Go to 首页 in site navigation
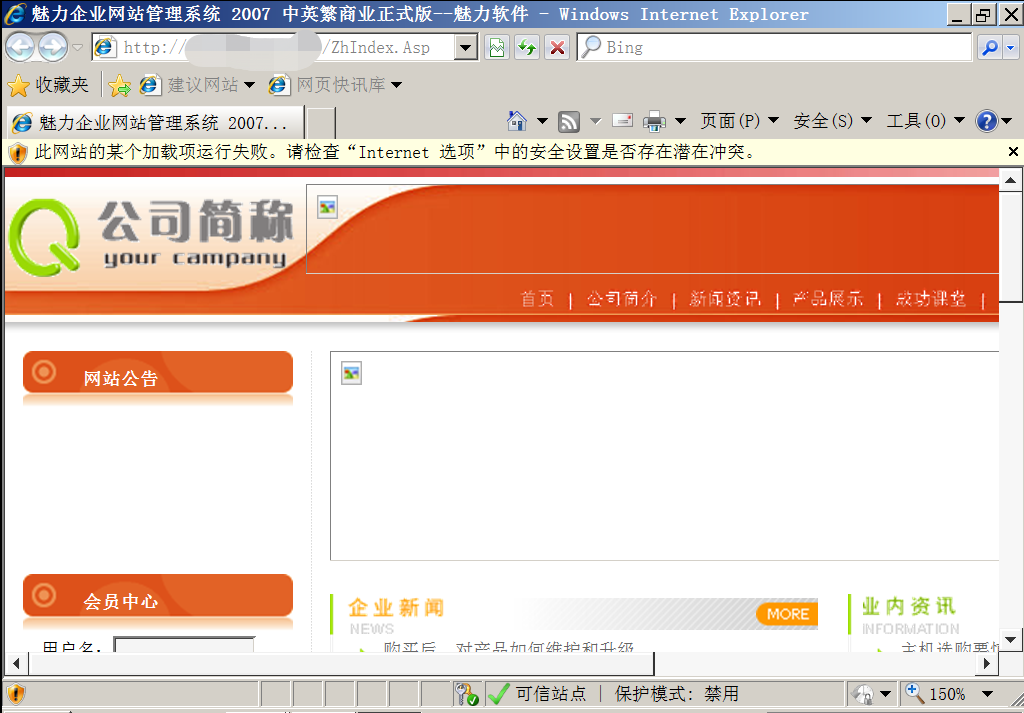 click(x=537, y=299)
